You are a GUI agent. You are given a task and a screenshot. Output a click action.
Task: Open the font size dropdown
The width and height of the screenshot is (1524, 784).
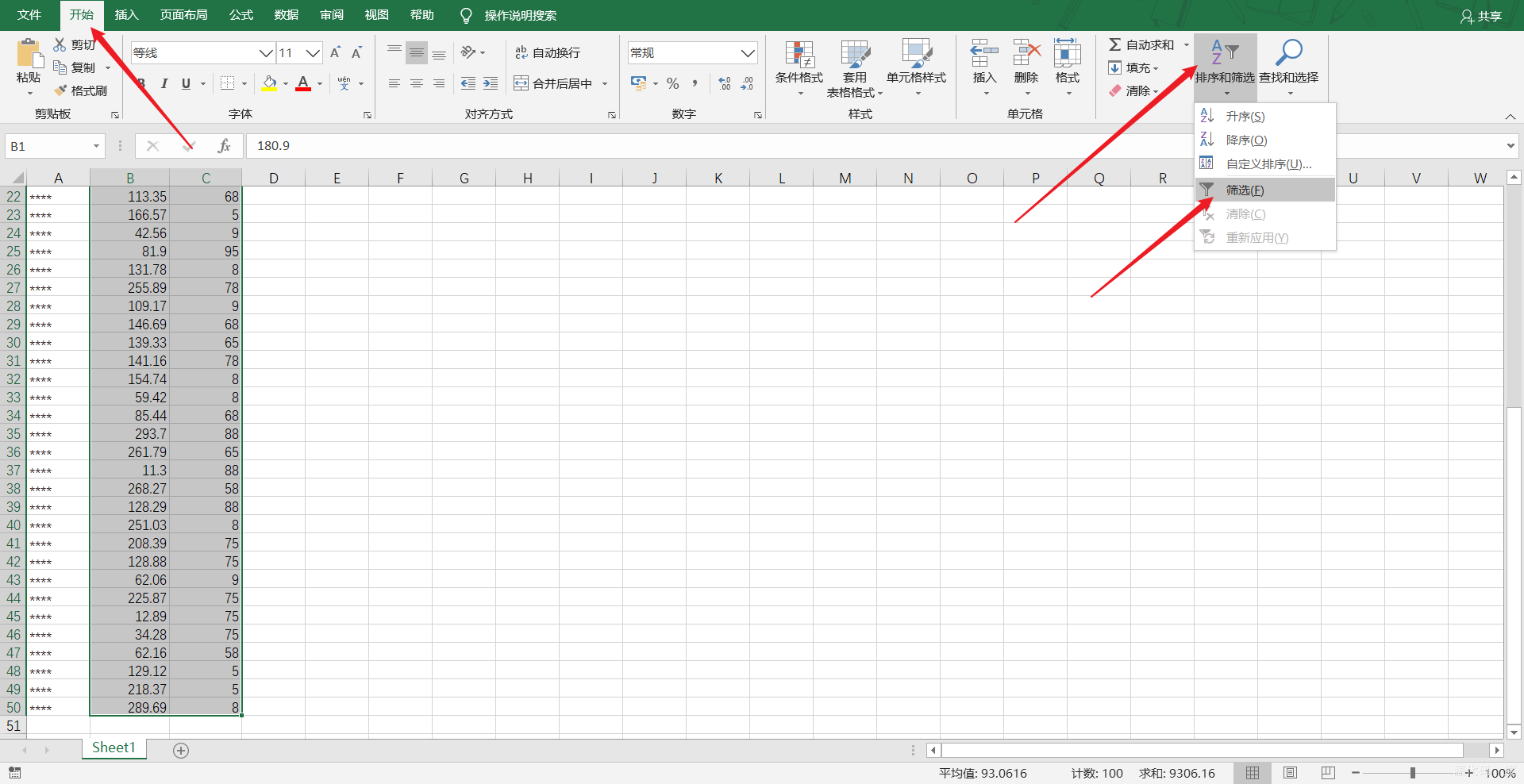tap(314, 52)
